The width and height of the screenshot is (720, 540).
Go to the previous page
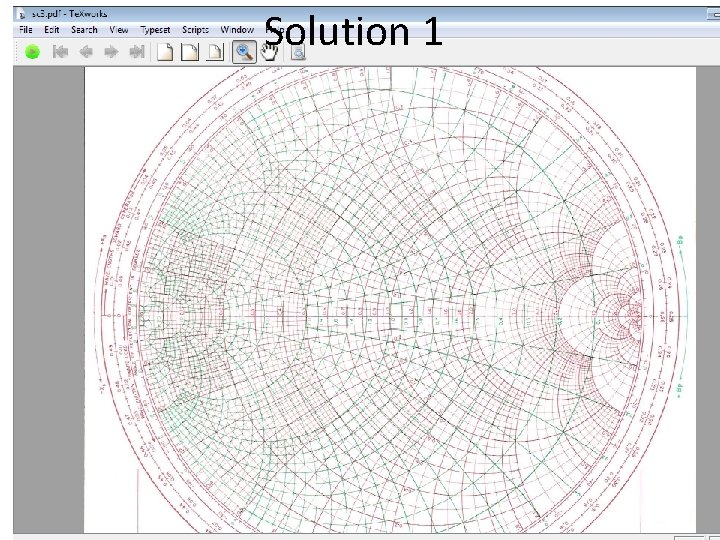[86, 52]
